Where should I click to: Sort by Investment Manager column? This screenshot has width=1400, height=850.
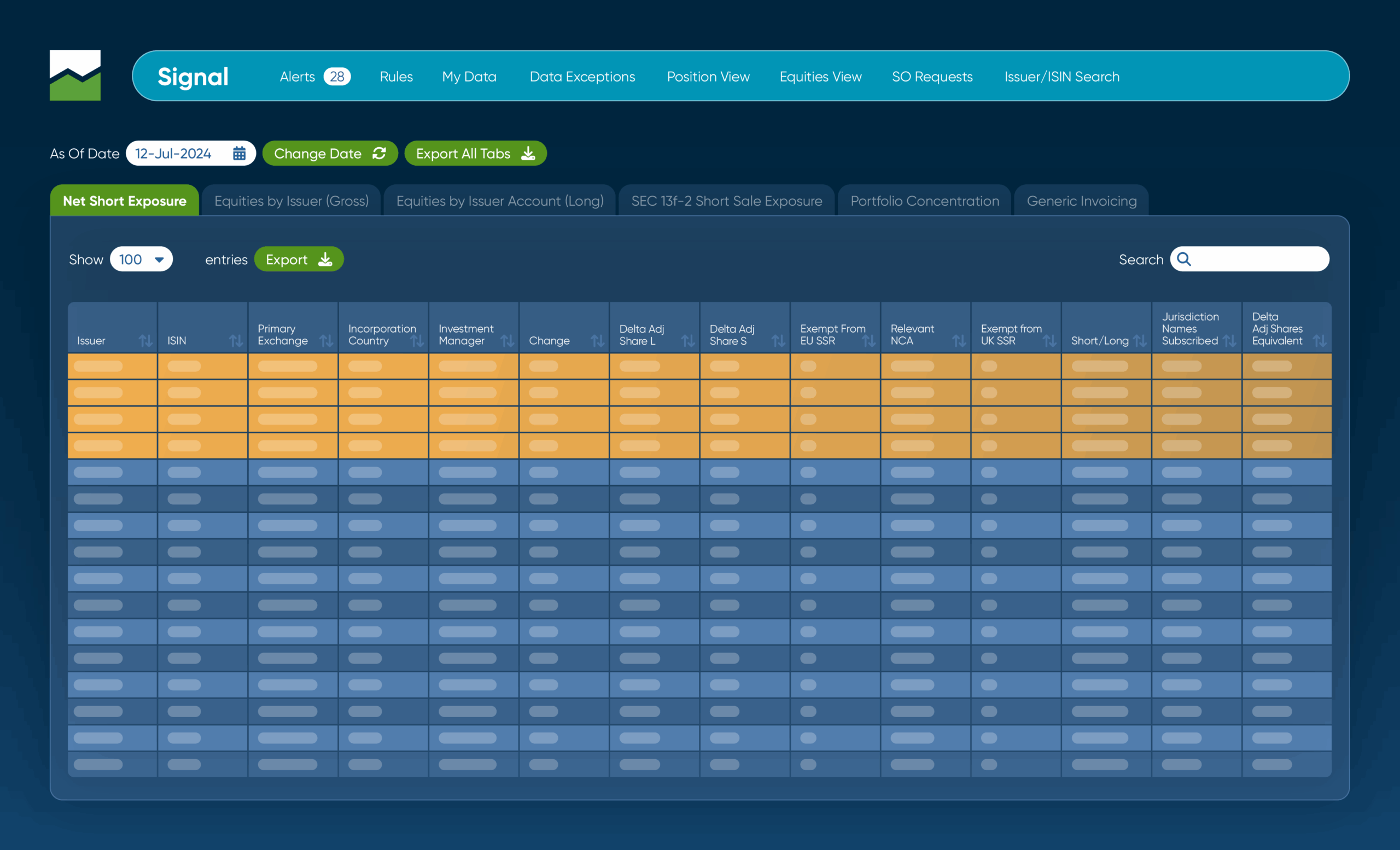(x=507, y=340)
